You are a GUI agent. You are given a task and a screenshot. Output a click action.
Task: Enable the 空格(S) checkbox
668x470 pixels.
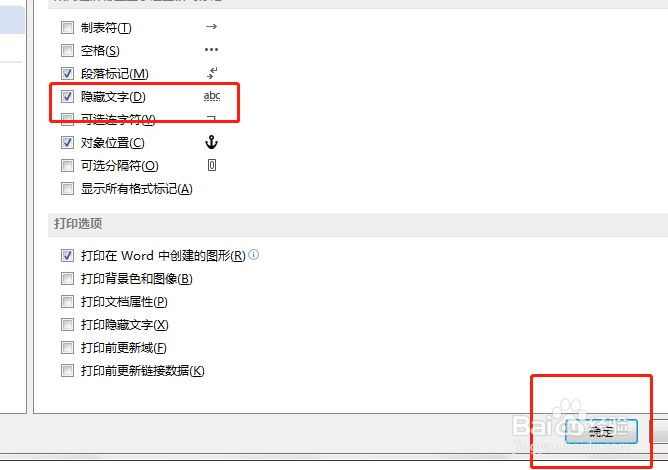click(67, 51)
